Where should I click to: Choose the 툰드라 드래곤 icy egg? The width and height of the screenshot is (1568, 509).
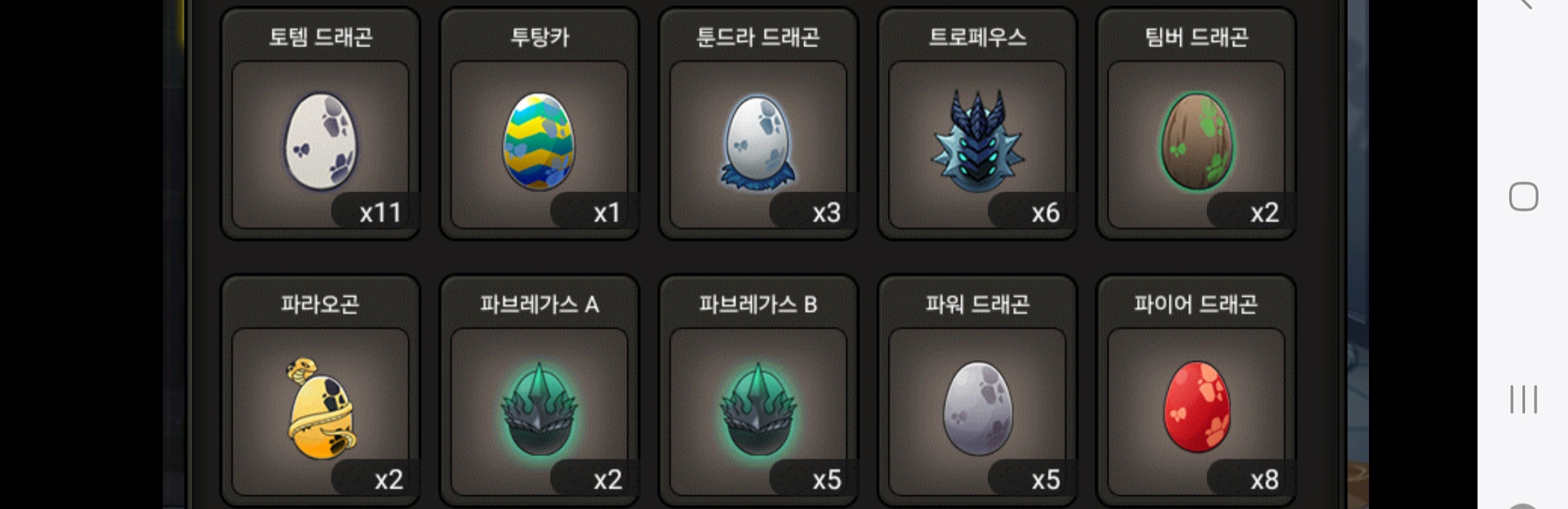point(758,141)
